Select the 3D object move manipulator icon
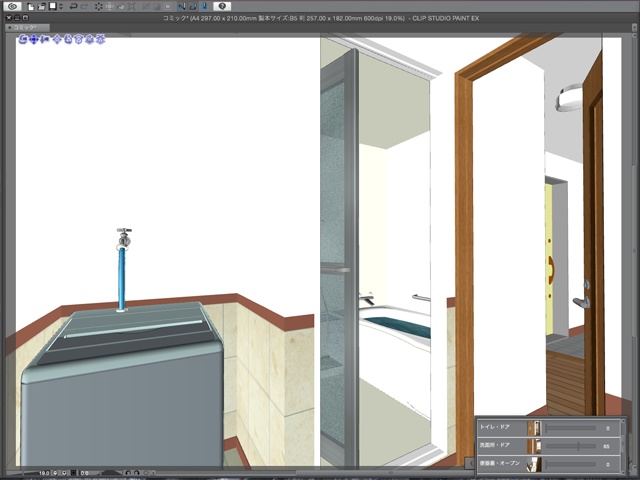Viewport: 640px width, 480px height. [x=57, y=39]
